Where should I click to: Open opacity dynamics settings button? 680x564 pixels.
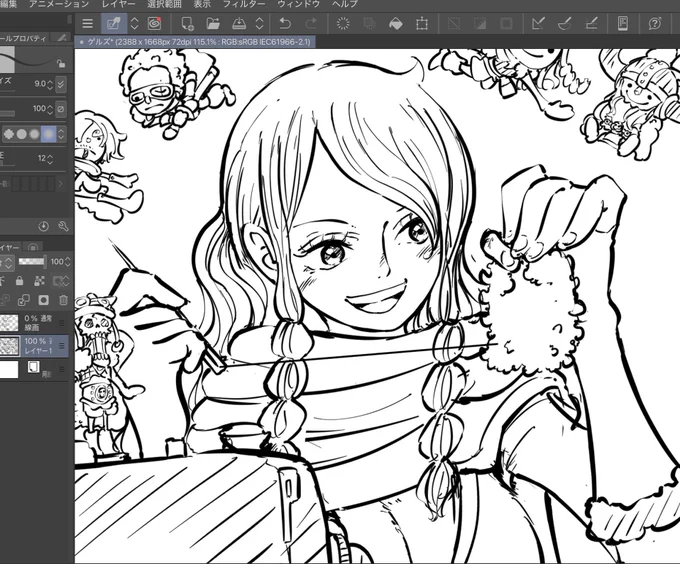[x=61, y=108]
